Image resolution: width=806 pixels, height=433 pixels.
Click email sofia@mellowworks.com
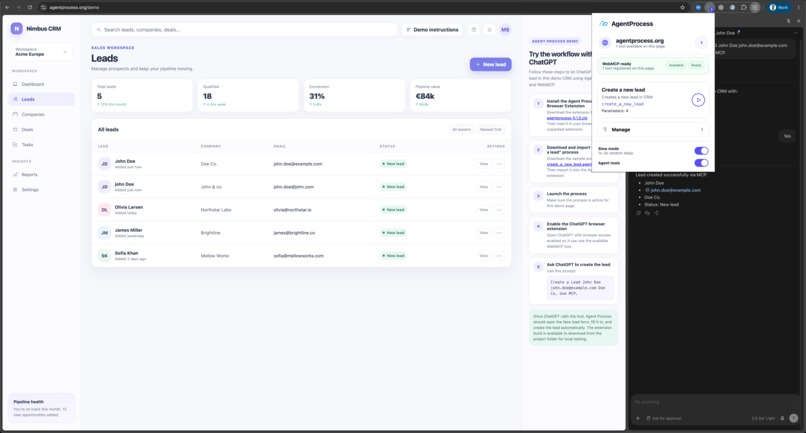tap(298, 256)
